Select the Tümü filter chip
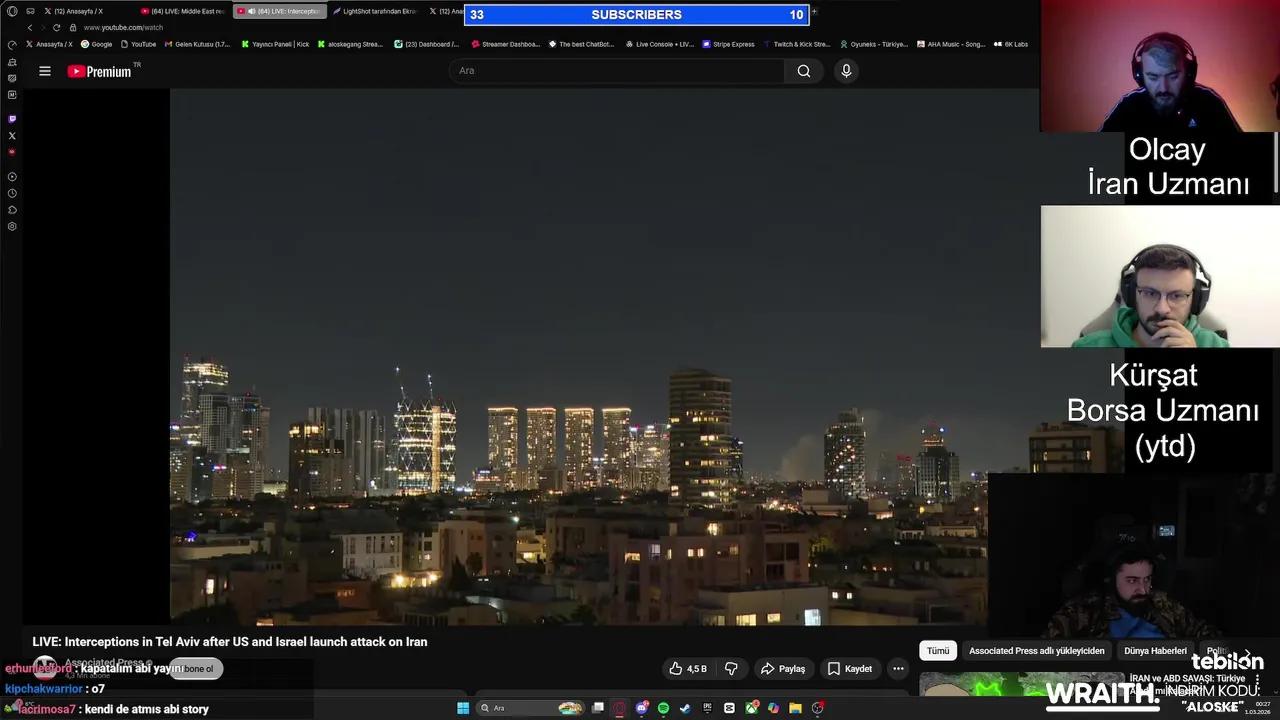Image resolution: width=1280 pixels, height=720 pixels. tap(938, 651)
